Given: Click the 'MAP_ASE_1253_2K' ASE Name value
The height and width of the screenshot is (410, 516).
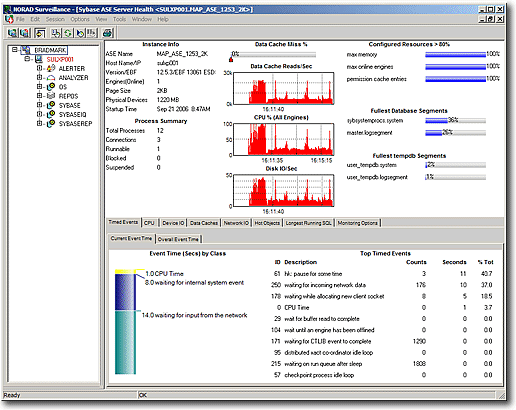Looking at the screenshot, I should 182,54.
